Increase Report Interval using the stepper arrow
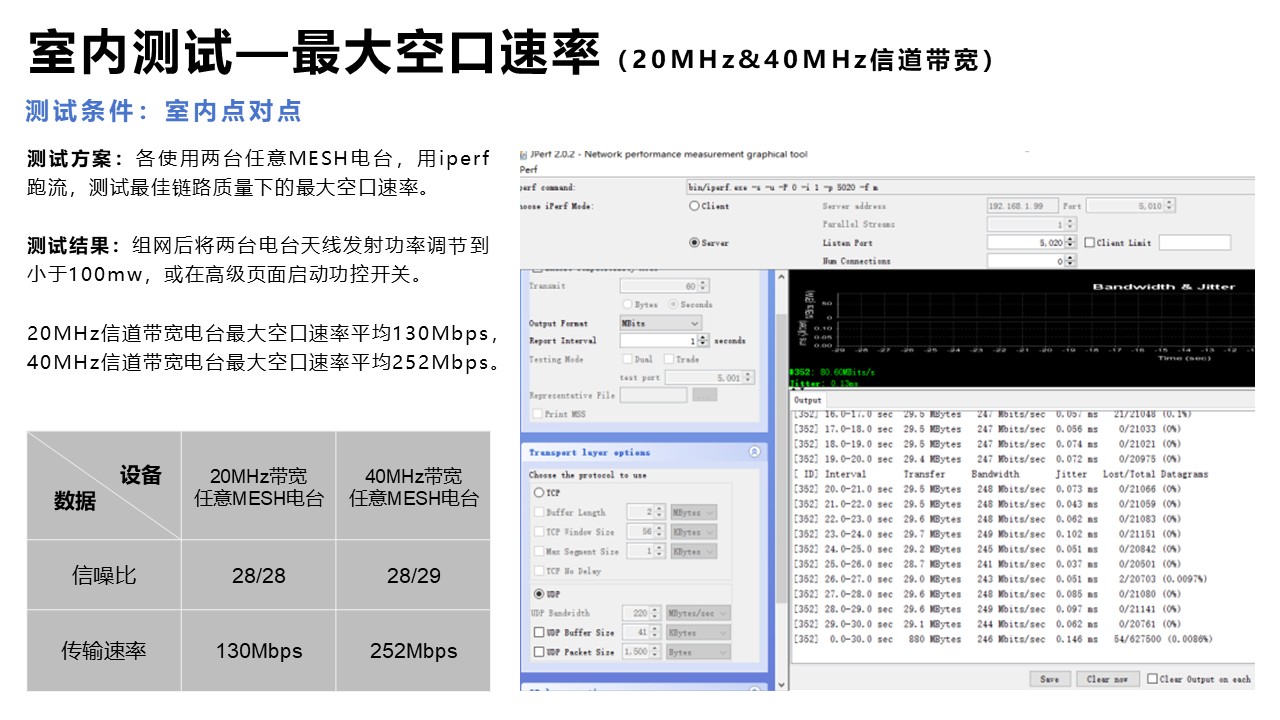 (703, 337)
